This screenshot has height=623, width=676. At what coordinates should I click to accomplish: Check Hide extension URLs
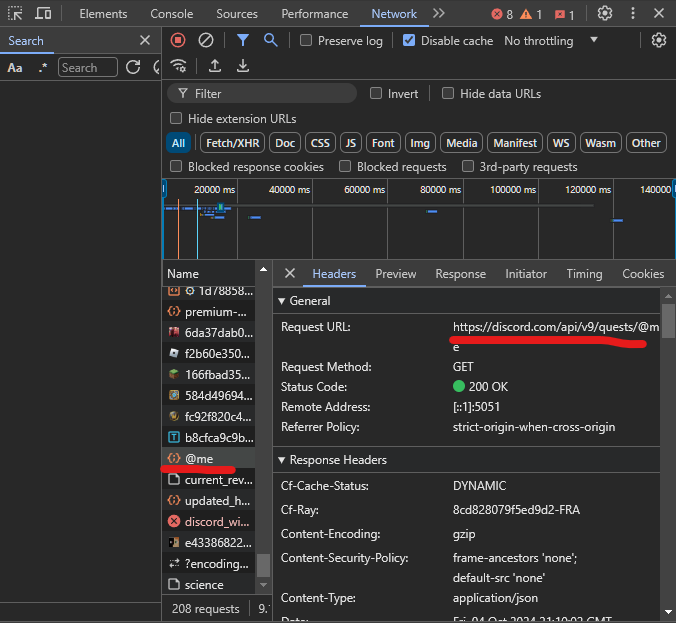176,118
